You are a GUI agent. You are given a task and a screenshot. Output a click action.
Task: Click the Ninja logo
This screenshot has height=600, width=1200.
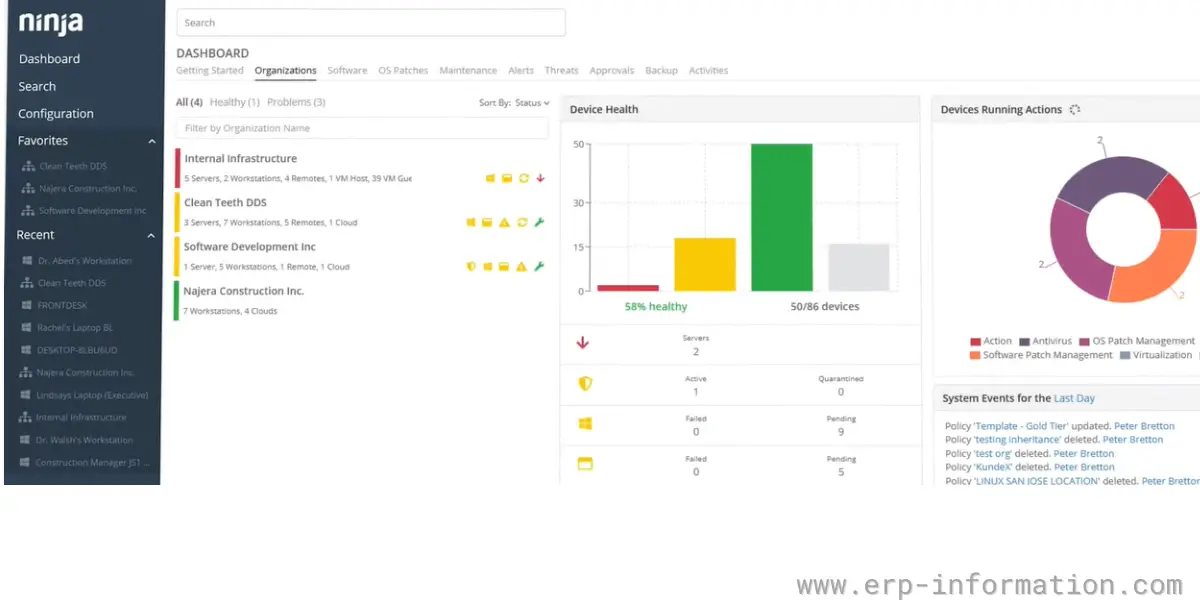(x=51, y=23)
